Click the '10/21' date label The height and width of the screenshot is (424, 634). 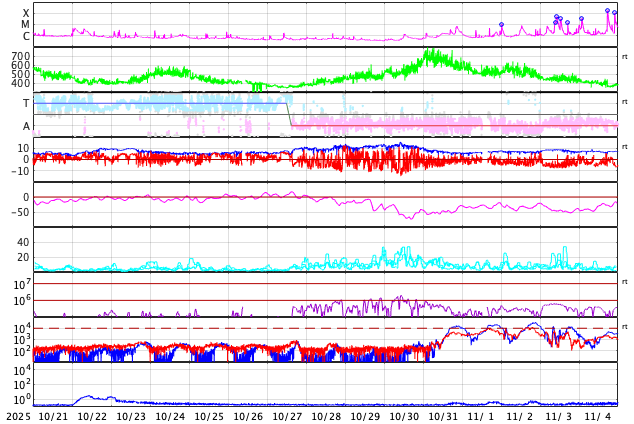pos(53,417)
